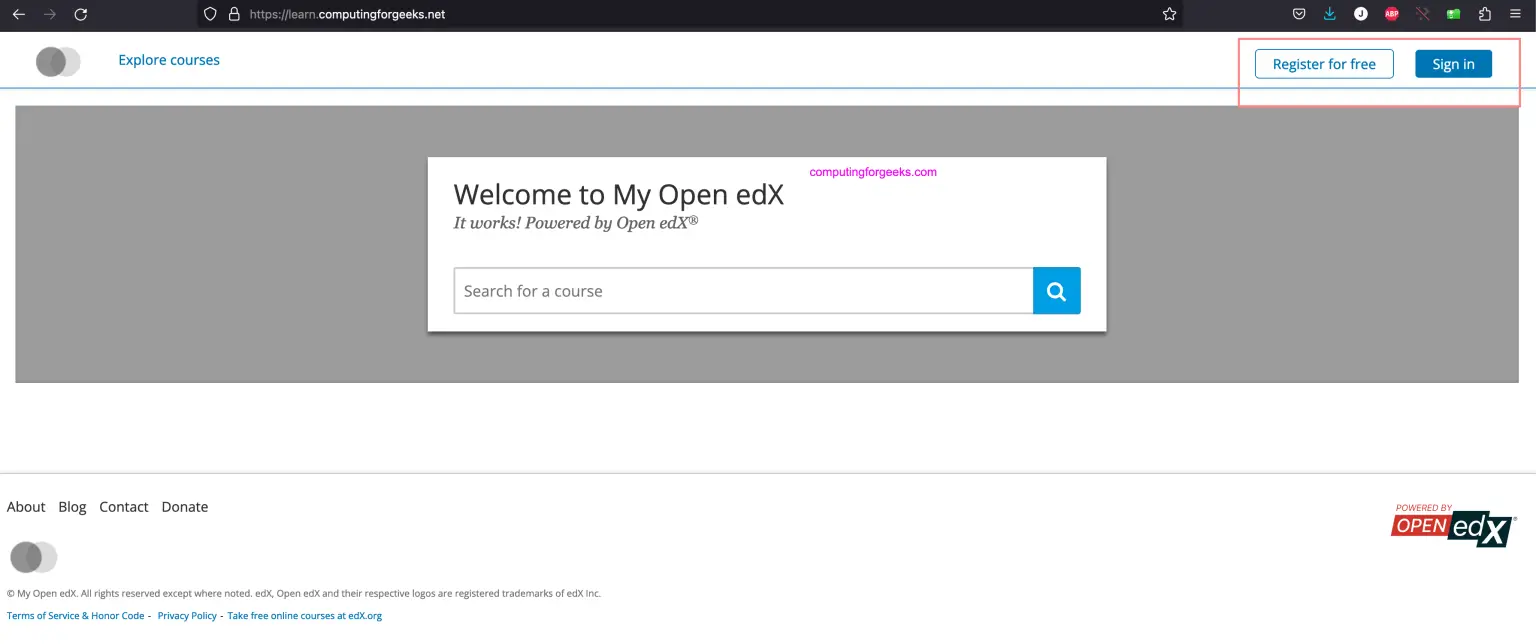
Task: Click the 'J' profile account icon
Action: point(1360,13)
